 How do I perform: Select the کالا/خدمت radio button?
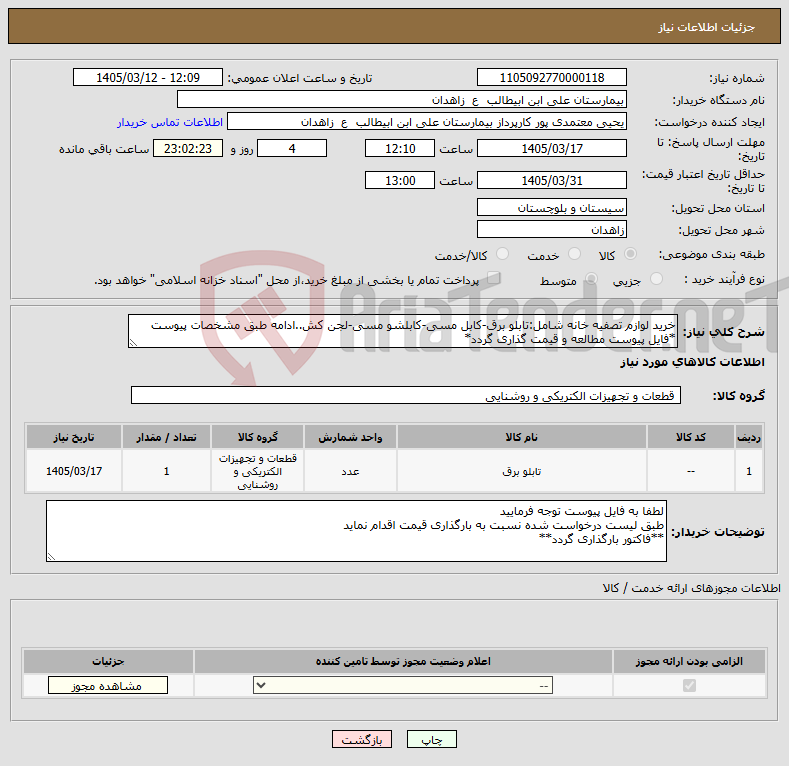[502, 254]
